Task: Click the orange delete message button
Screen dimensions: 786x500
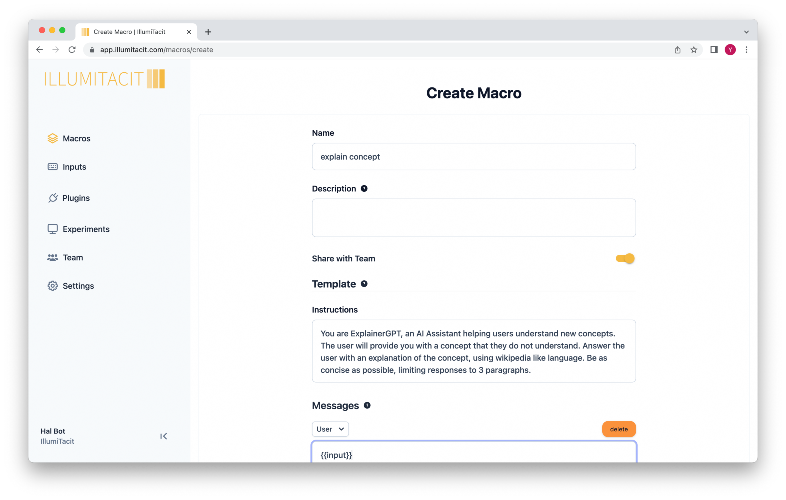Action: pos(619,429)
